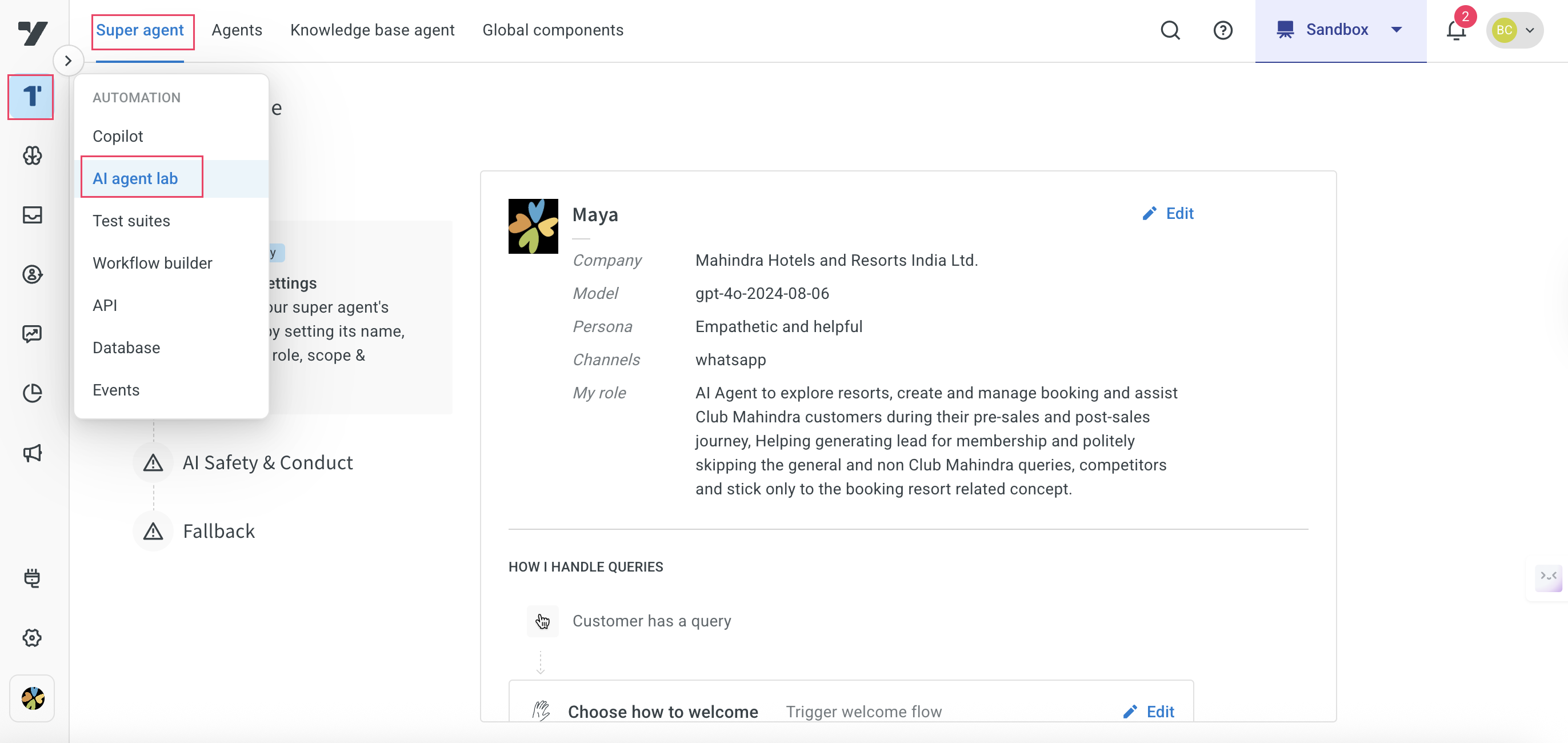Click the AI Safety & Conduct warning icon
Viewport: 1568px width, 743px height.
click(x=153, y=463)
